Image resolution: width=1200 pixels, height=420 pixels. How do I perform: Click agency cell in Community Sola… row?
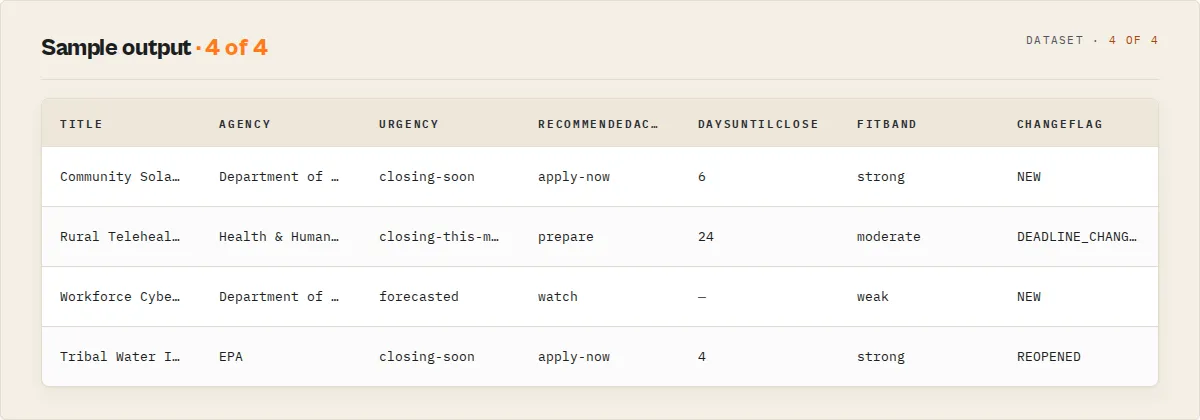[x=279, y=177]
